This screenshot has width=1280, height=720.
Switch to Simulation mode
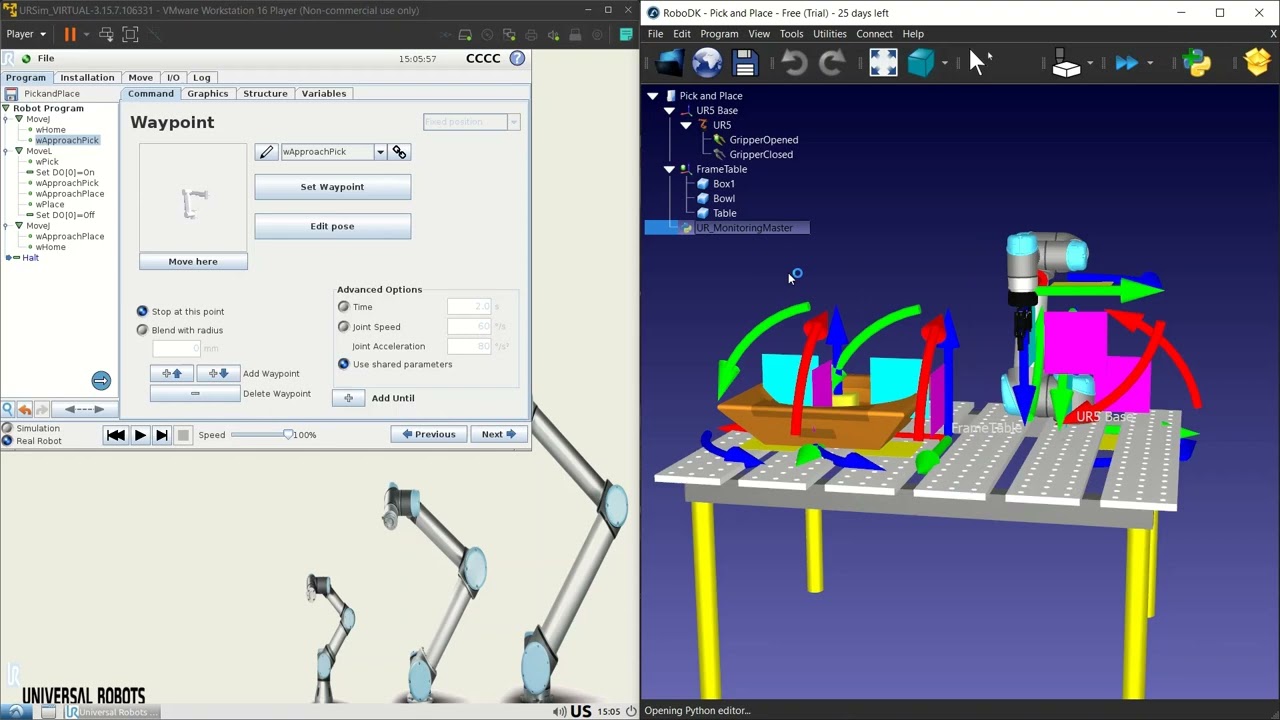click(x=7, y=428)
